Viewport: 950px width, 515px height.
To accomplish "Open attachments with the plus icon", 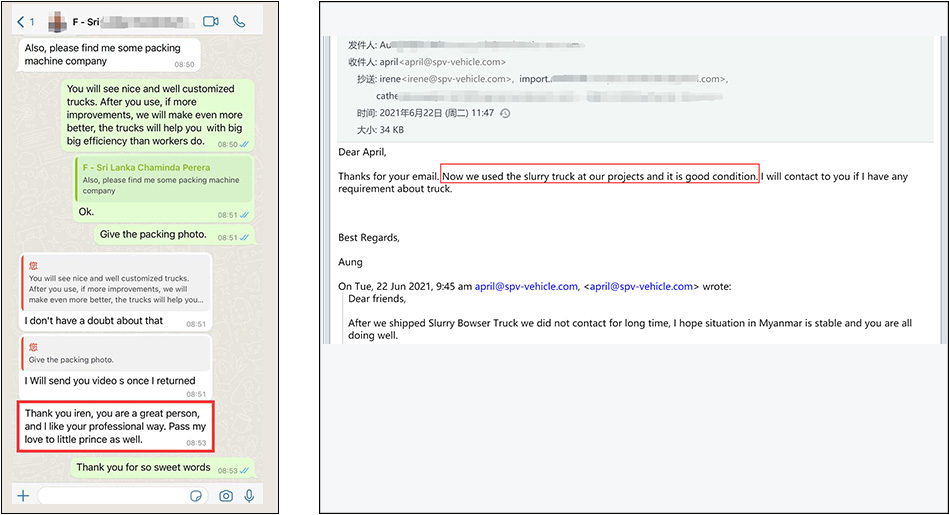I will (23, 496).
